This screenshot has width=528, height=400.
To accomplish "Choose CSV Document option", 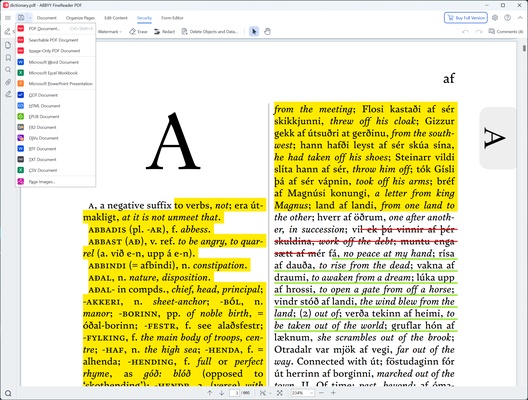I will [x=56, y=170].
